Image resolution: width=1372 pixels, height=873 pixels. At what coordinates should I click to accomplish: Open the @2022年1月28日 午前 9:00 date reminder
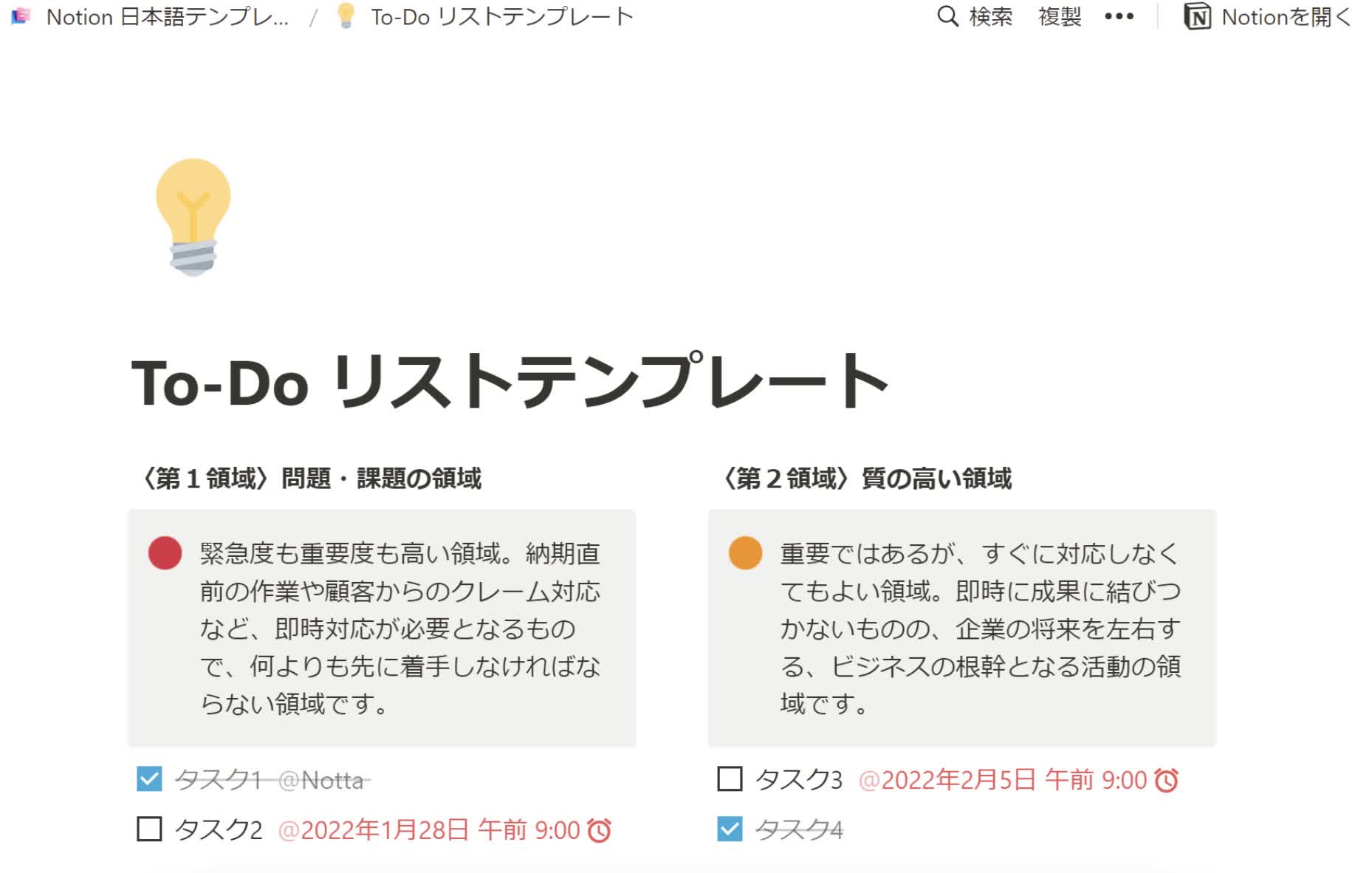tap(445, 830)
